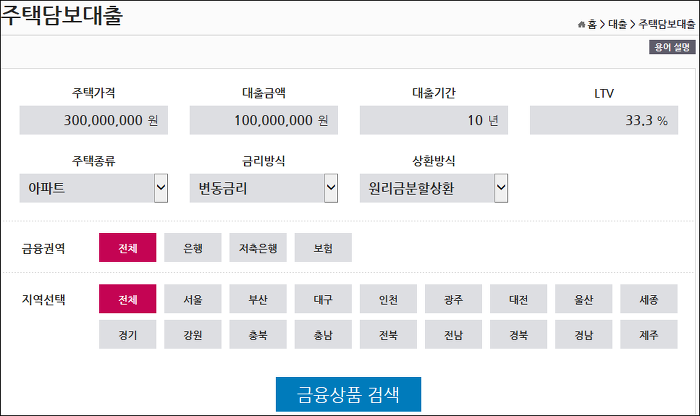
Task: Choose 제주 in region selection
Action: 649,334
